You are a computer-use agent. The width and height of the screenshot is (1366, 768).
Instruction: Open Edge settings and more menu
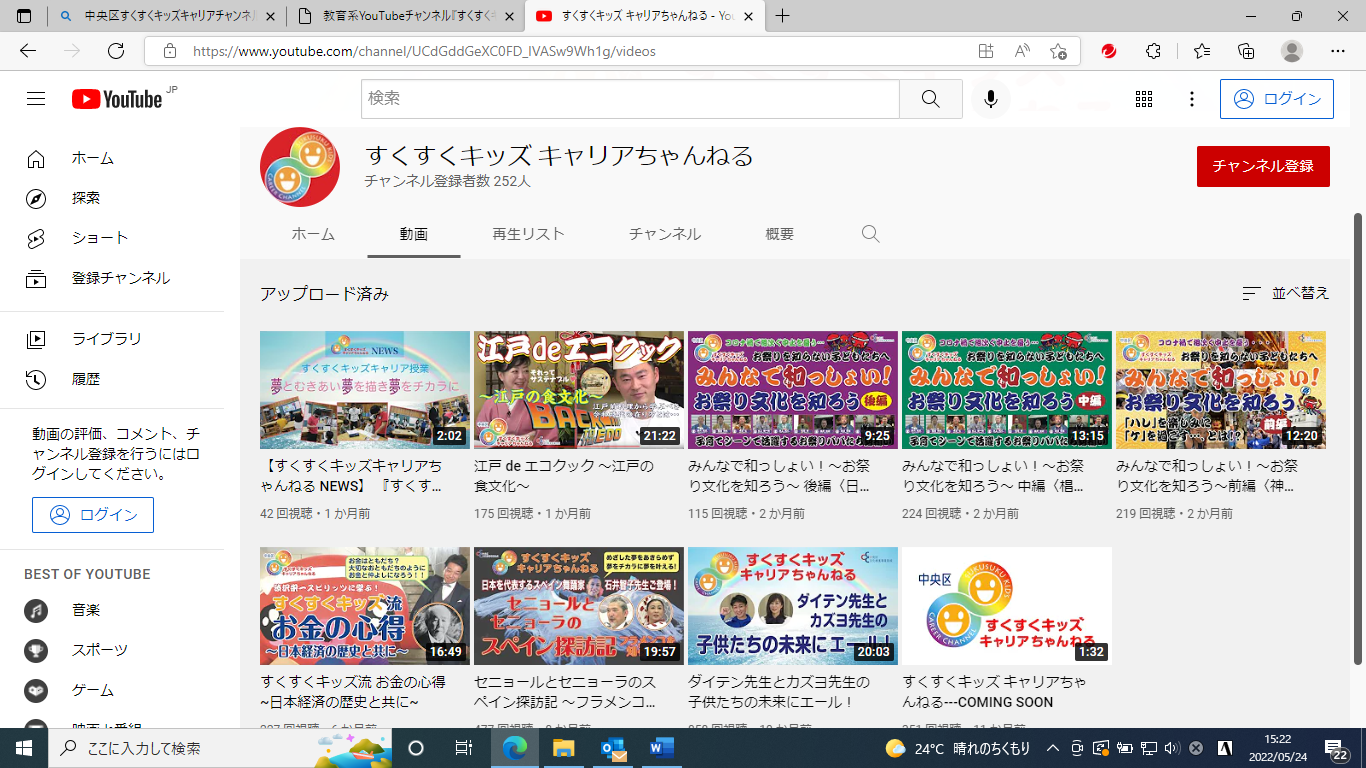point(1338,51)
